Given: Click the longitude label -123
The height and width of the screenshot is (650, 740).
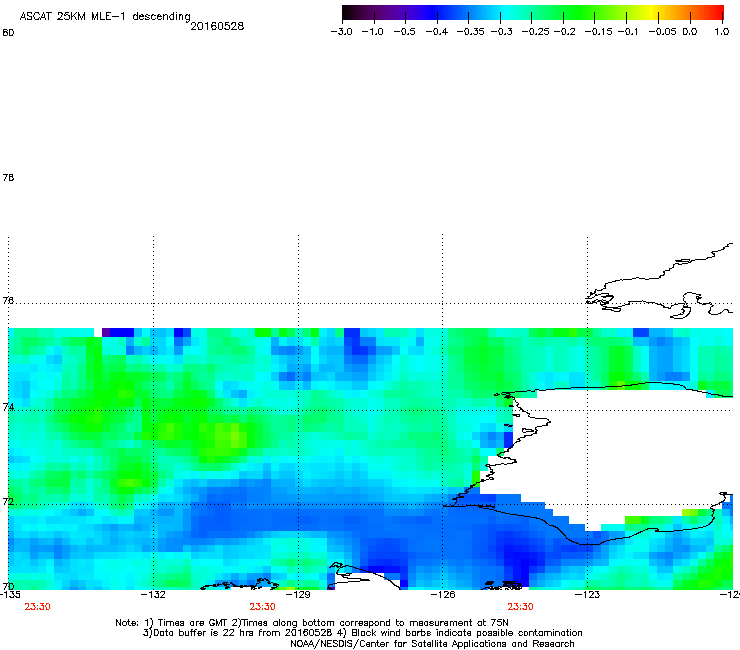Looking at the screenshot, I should [x=587, y=594].
